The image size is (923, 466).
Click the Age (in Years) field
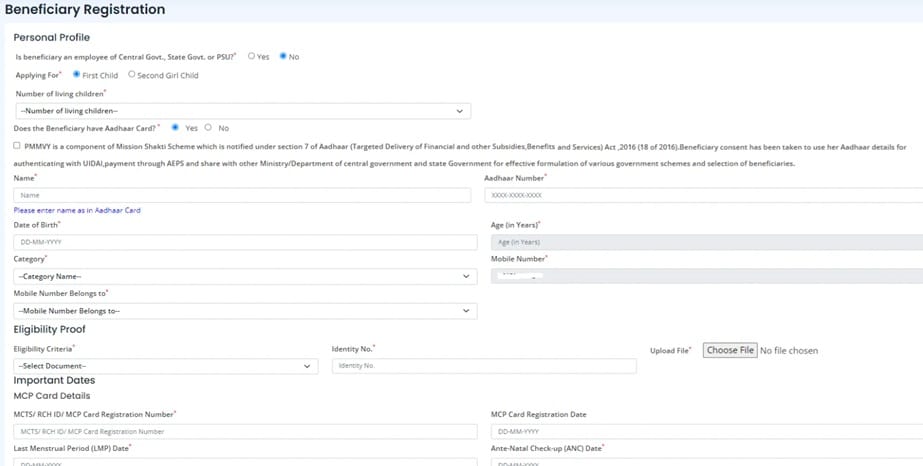click(x=707, y=242)
